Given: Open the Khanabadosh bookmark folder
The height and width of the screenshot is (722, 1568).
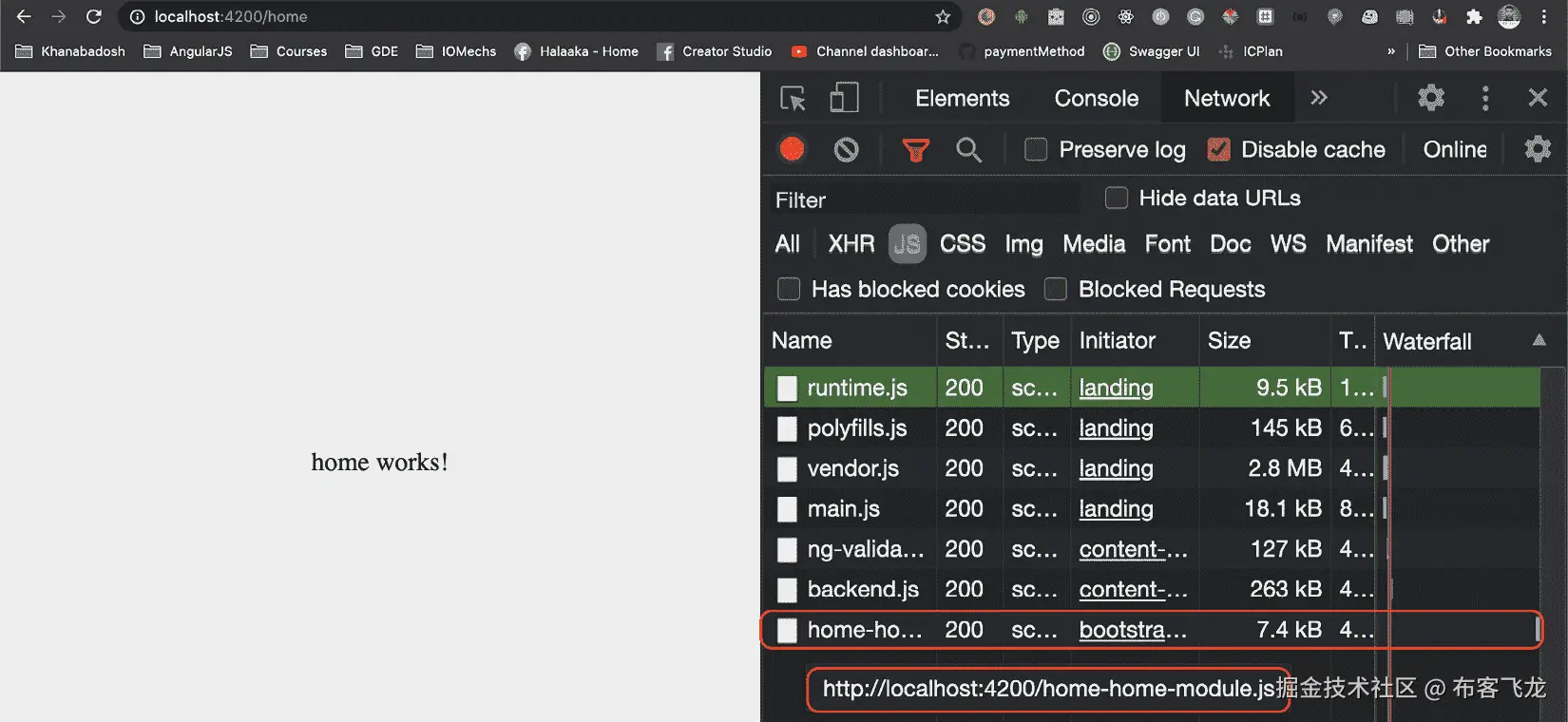Looking at the screenshot, I should point(71,51).
